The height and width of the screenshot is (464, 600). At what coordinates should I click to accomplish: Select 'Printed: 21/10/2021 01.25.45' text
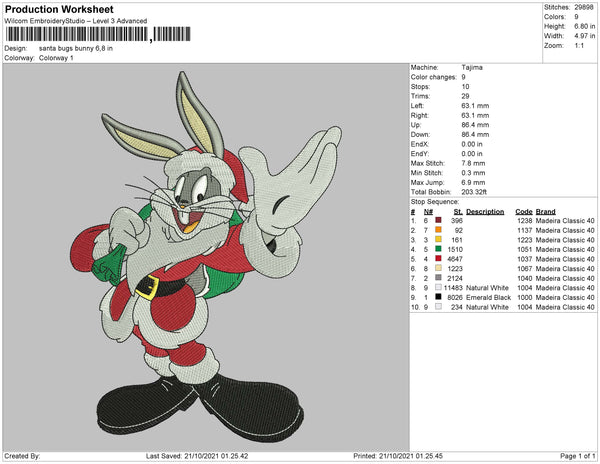tap(398, 456)
